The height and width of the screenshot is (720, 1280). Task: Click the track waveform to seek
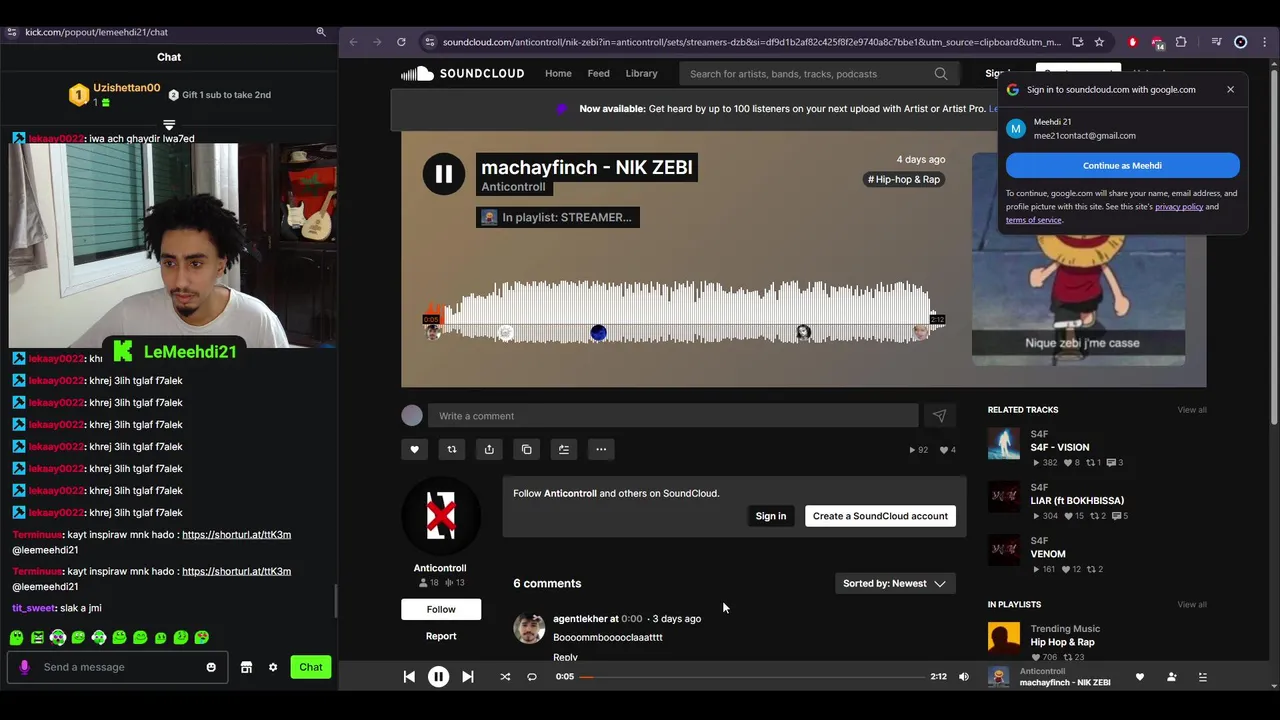point(684,311)
